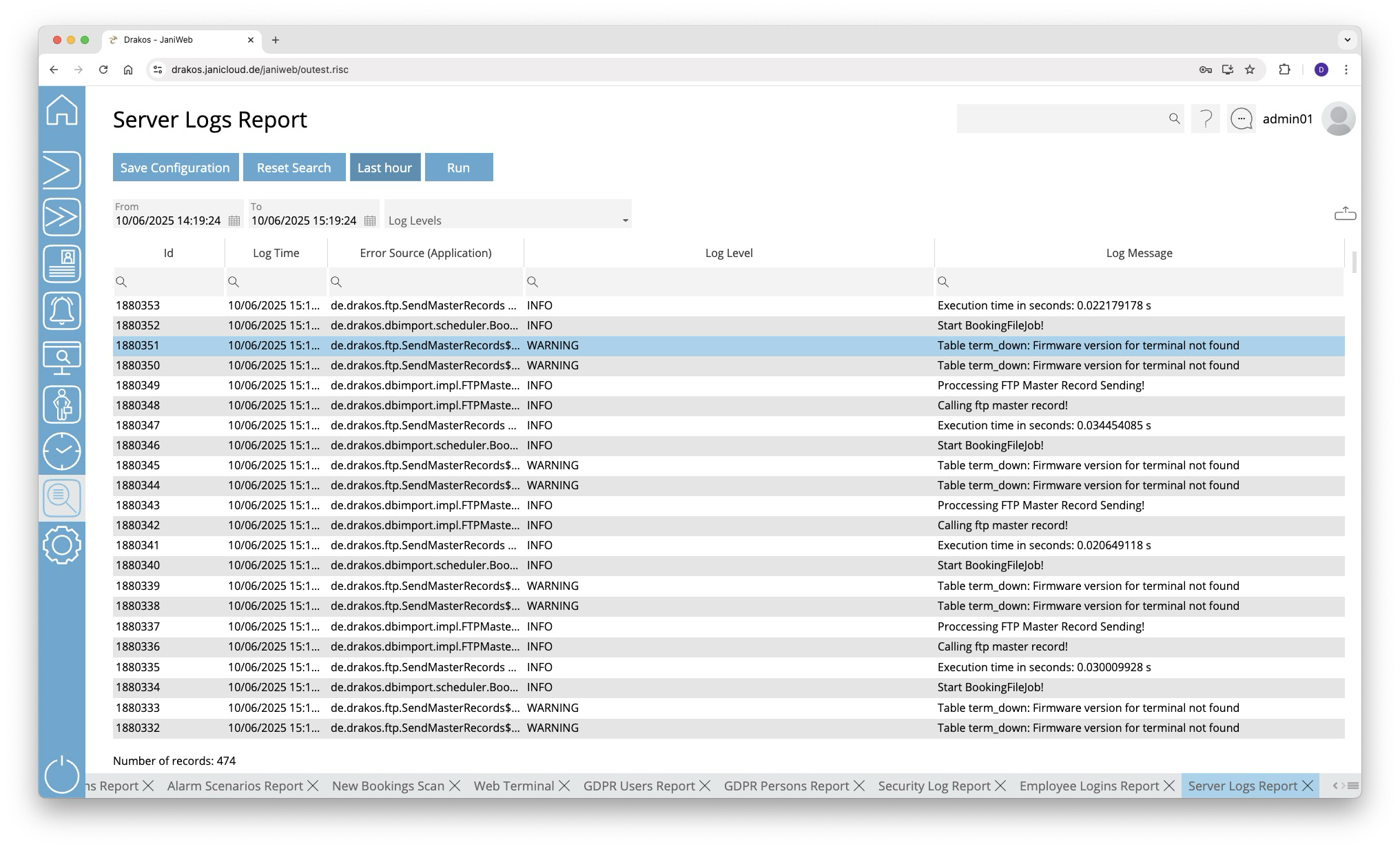Image resolution: width=1400 pixels, height=849 pixels.
Task: Open the From date calendar picker
Action: click(x=234, y=221)
